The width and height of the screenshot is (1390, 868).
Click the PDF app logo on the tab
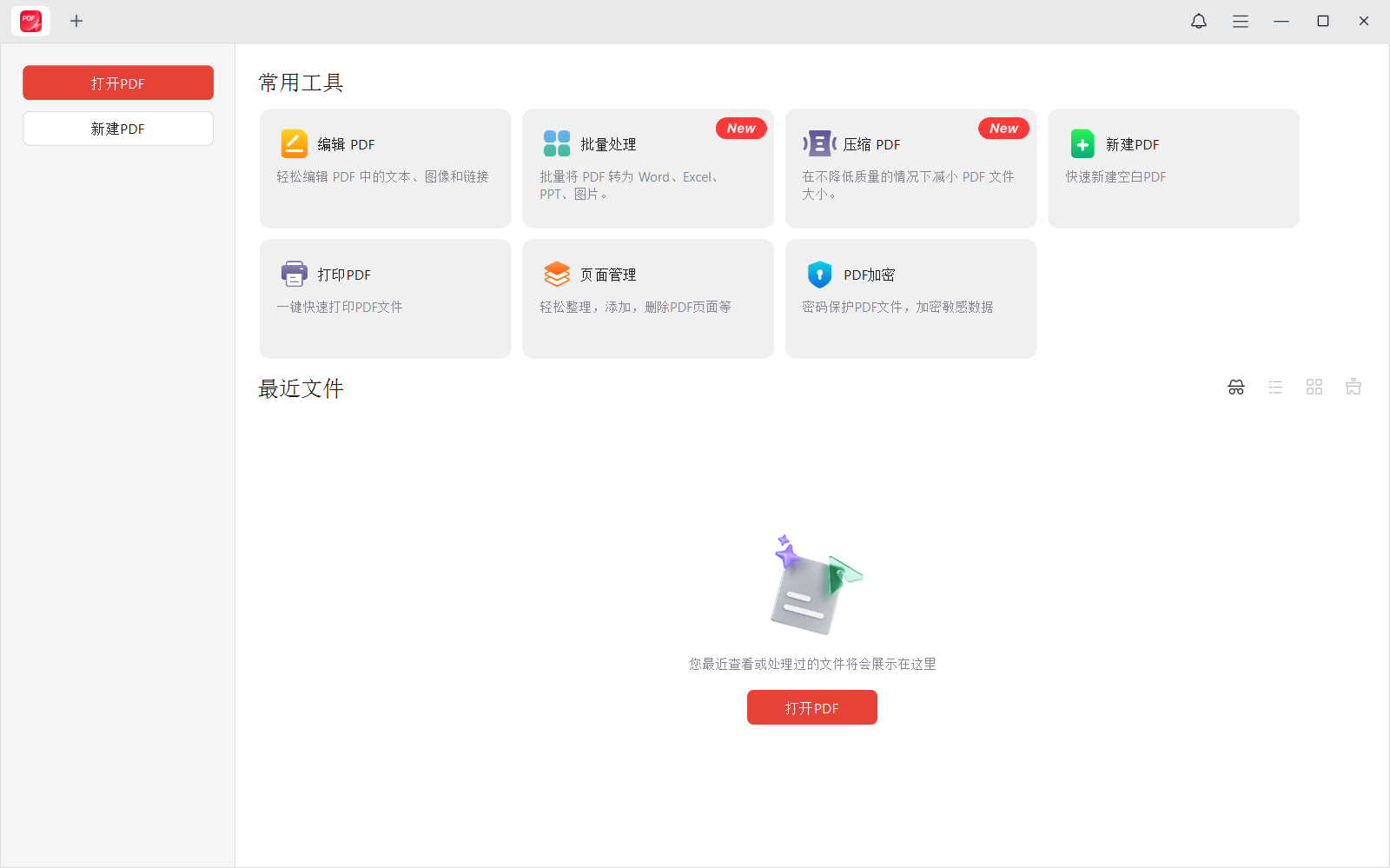[30, 20]
